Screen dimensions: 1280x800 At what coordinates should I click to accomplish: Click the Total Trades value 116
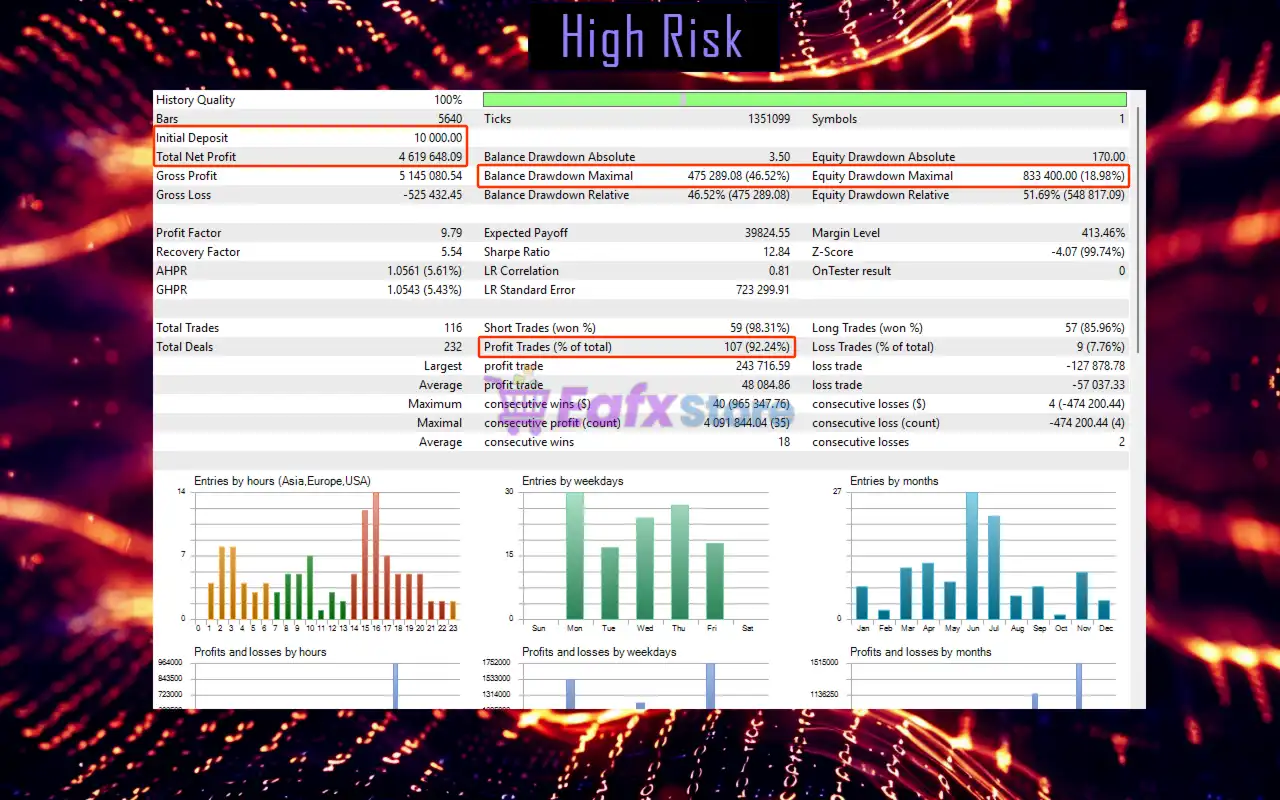click(453, 328)
